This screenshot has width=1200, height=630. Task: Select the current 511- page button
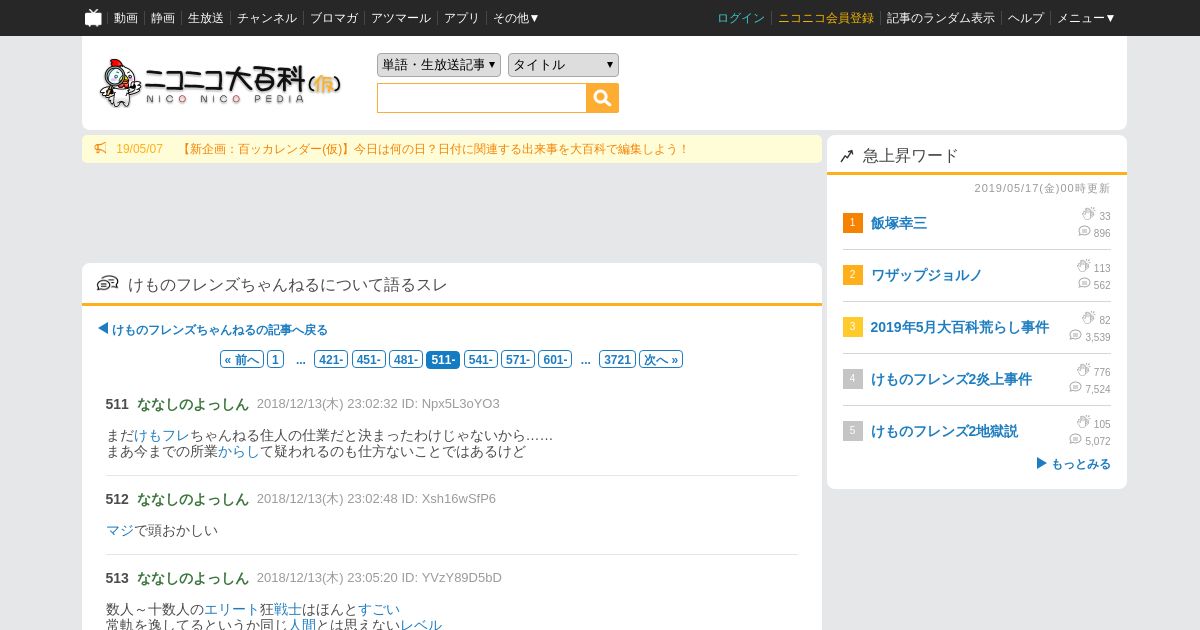point(443,359)
